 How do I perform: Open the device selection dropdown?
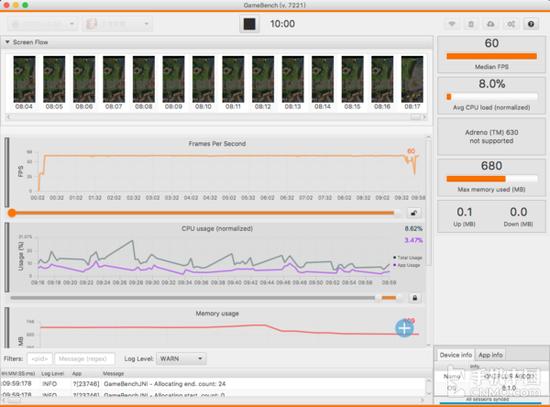click(42, 24)
